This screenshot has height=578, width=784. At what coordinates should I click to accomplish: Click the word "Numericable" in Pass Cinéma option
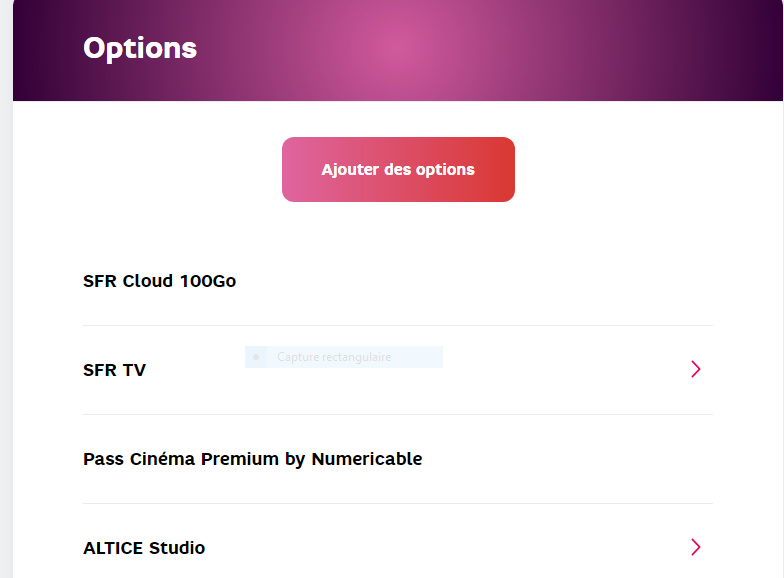click(367, 459)
